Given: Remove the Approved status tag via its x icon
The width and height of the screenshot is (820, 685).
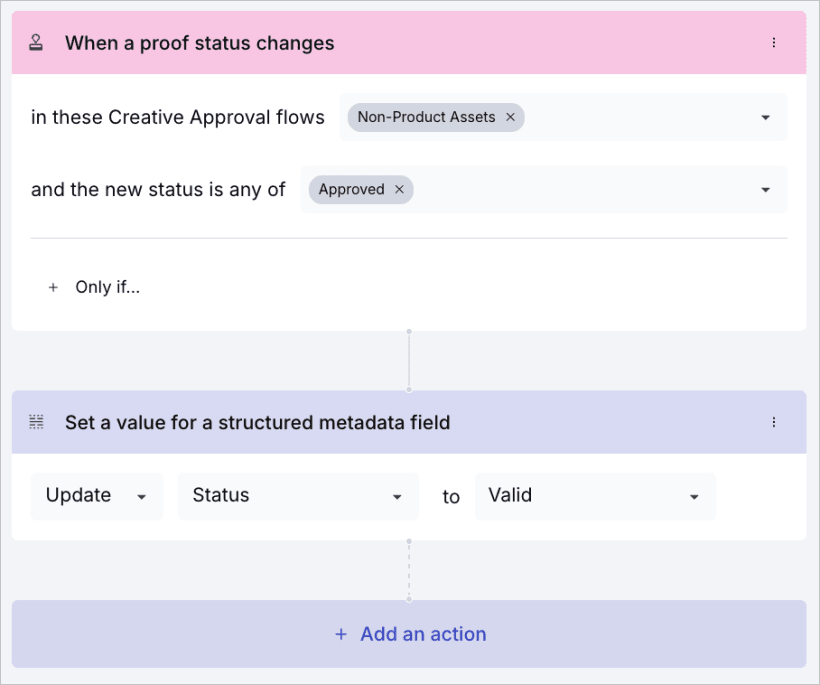Looking at the screenshot, I should [x=399, y=189].
